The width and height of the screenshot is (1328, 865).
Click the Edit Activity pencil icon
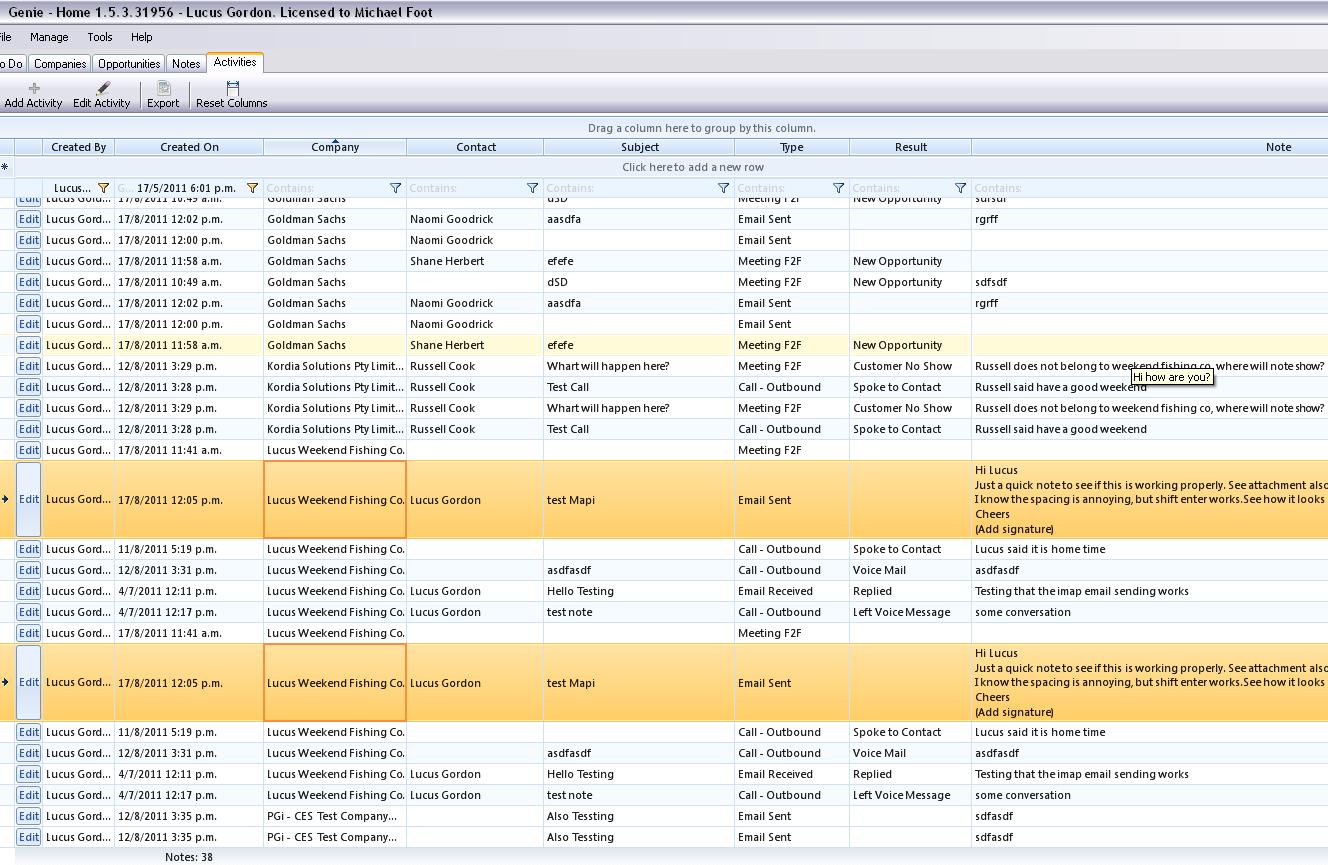pos(102,88)
